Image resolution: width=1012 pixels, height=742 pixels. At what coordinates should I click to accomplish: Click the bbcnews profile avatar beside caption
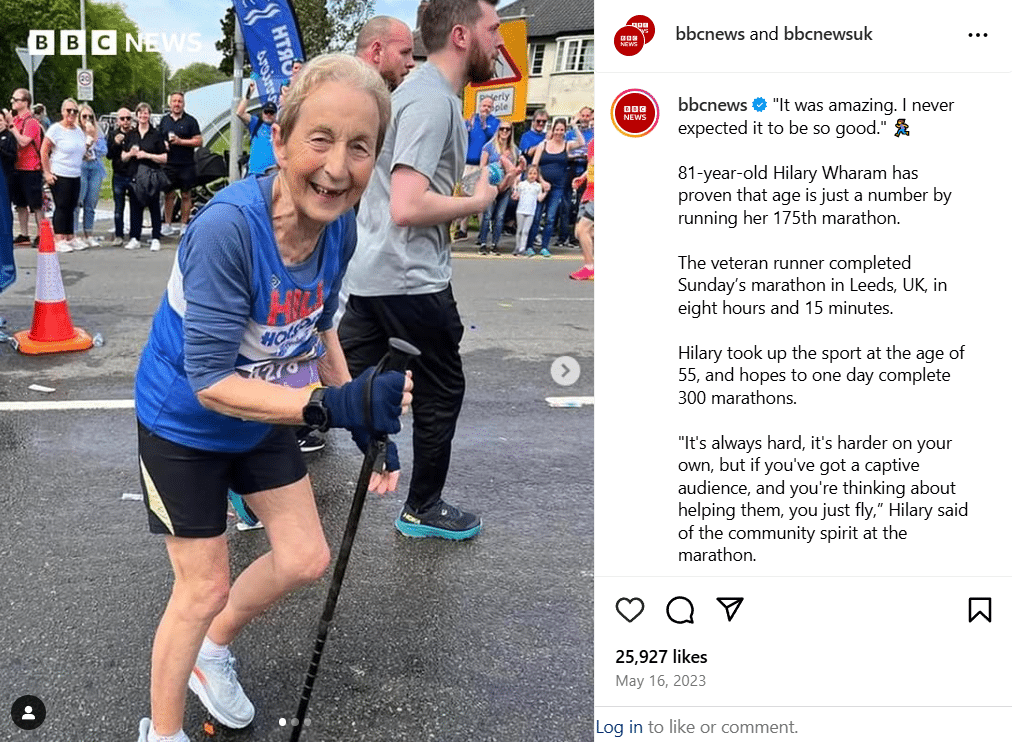point(634,114)
